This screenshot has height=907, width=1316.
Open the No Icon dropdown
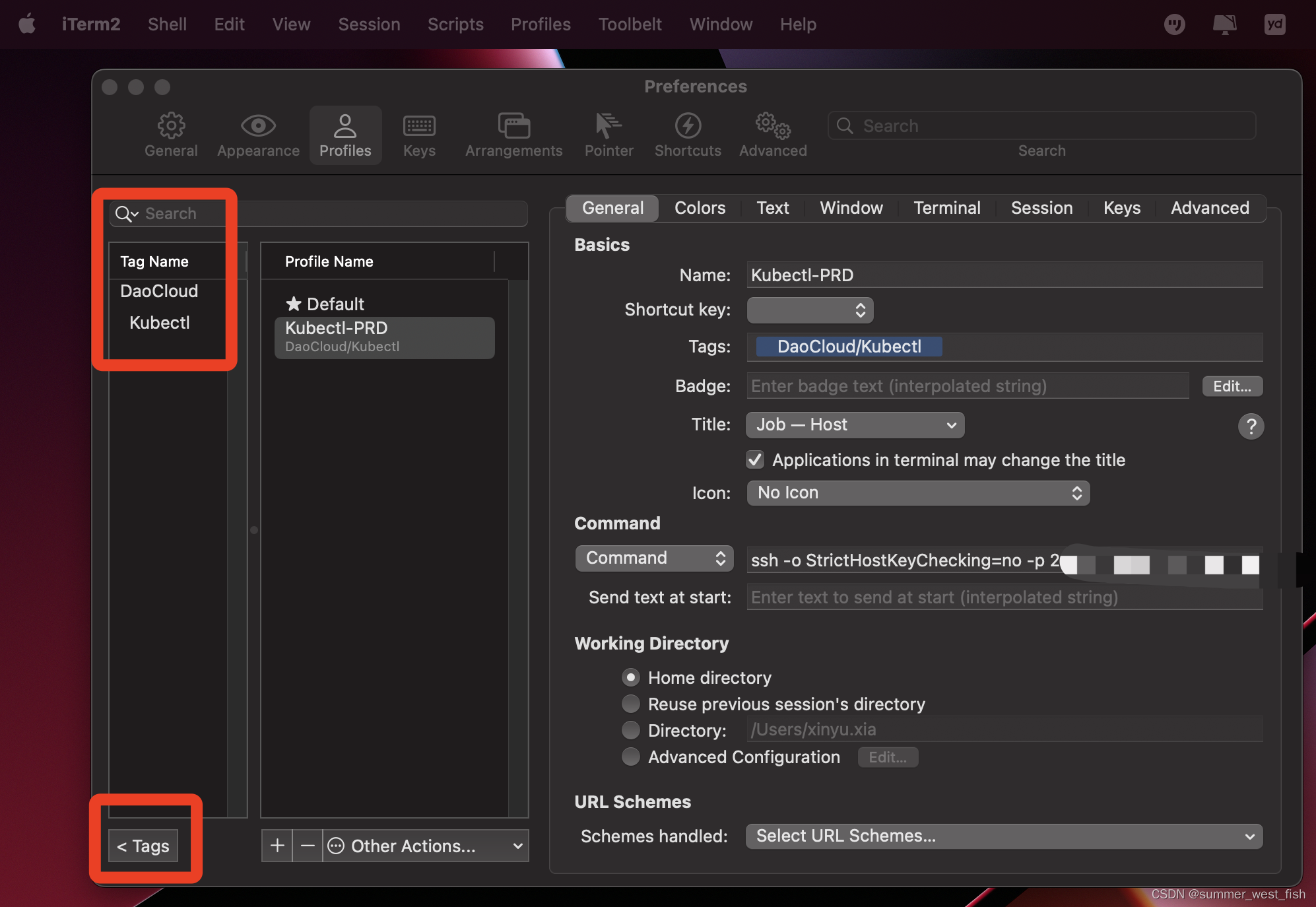pos(917,493)
